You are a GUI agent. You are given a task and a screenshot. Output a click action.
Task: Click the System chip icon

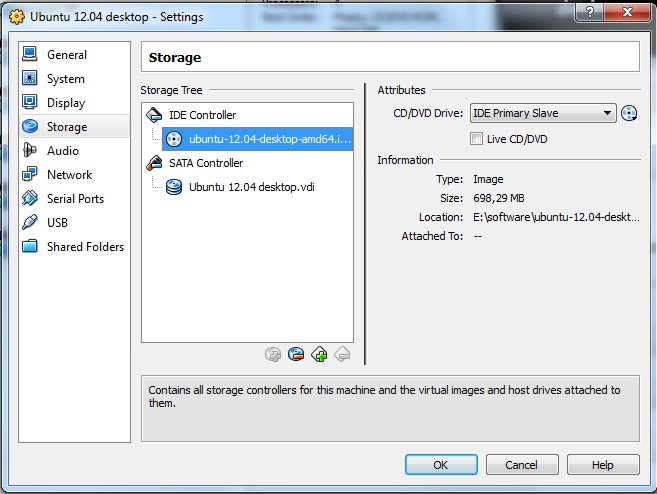(x=30, y=78)
